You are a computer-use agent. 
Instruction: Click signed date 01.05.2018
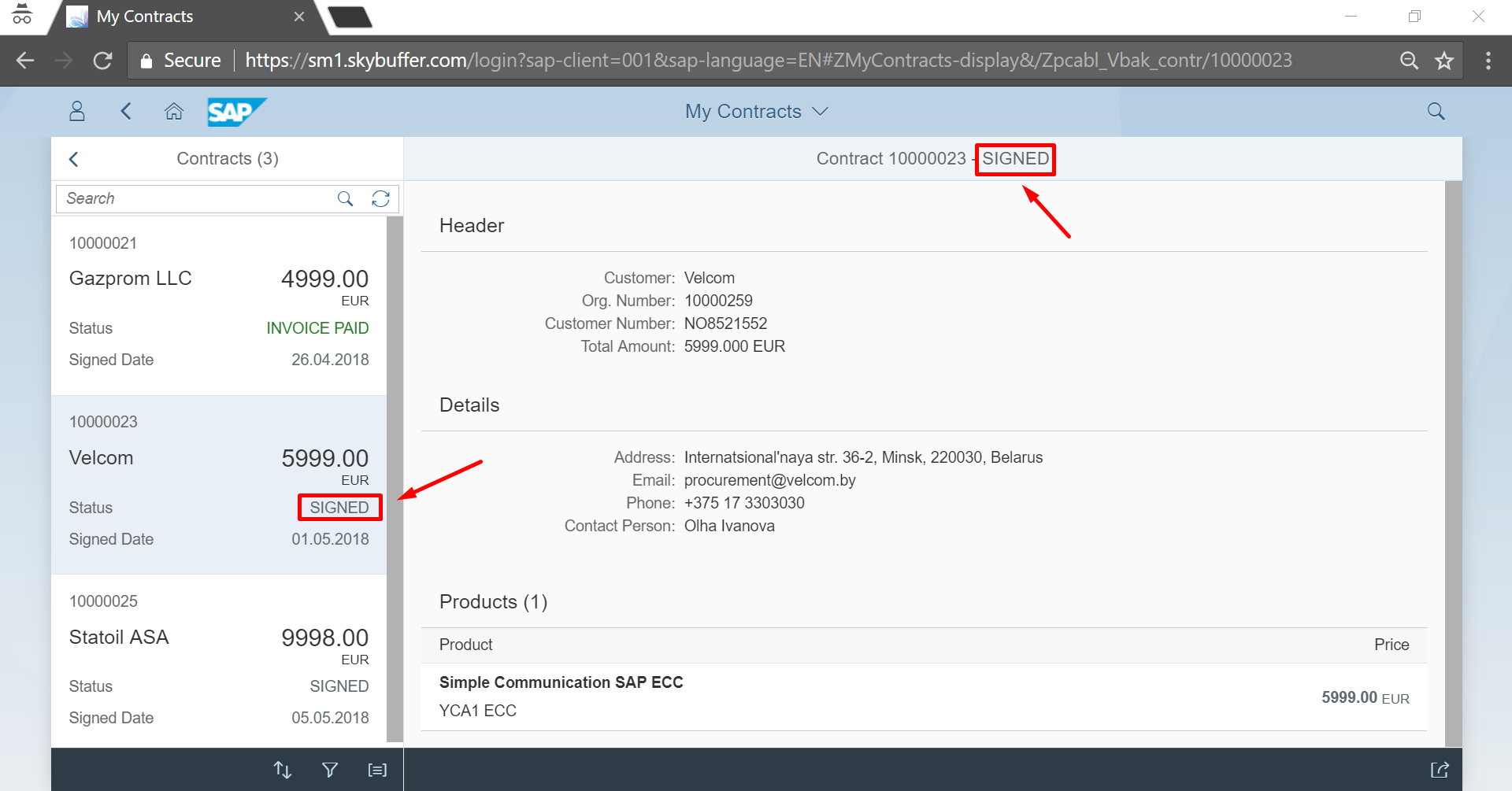click(330, 539)
